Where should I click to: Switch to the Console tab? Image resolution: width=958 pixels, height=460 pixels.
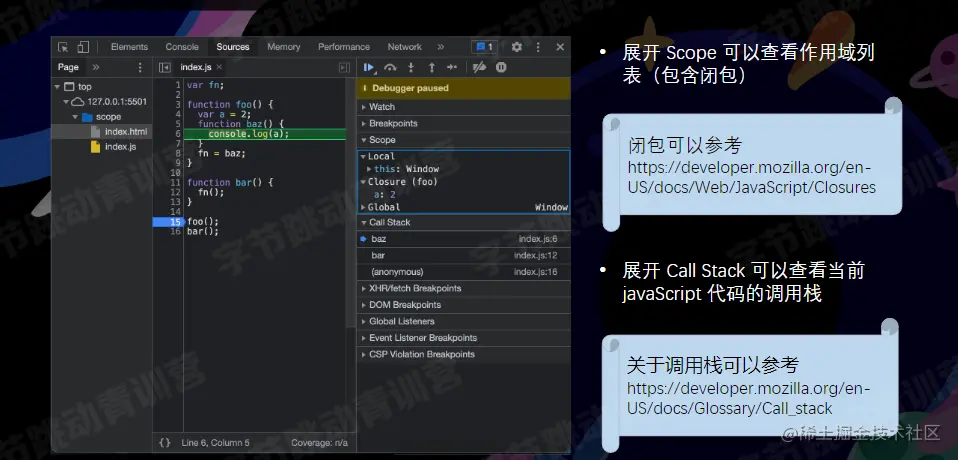[182, 47]
